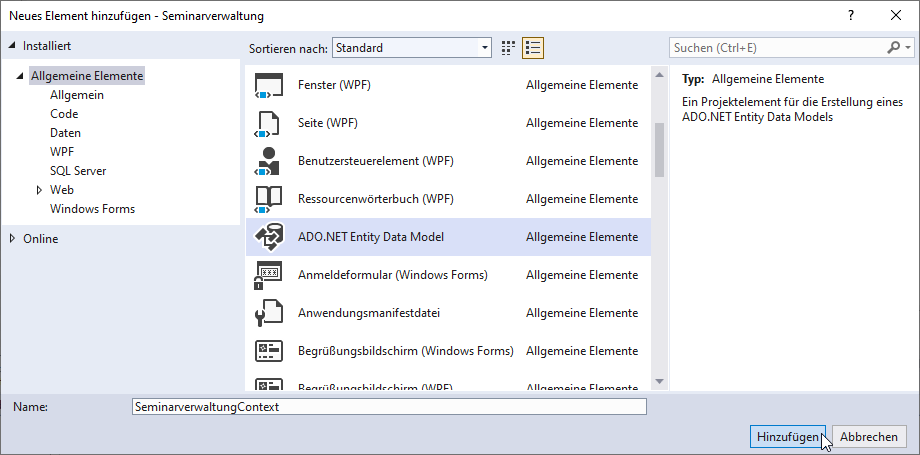Click the Begrüßungsbildschirm (Windows Forms) name
920x455 pixels.
point(405,350)
